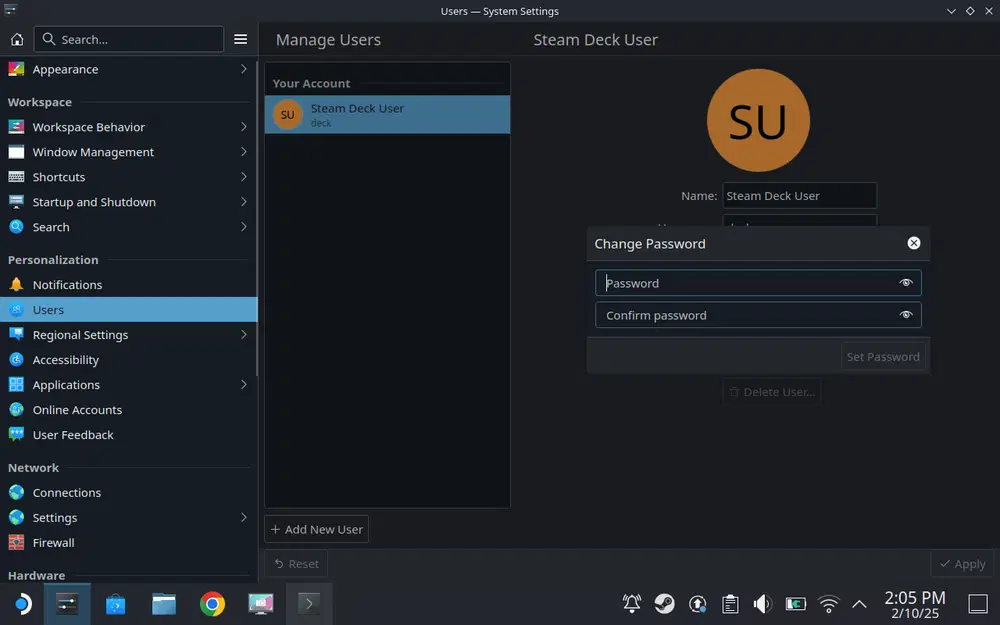Image resolution: width=1000 pixels, height=625 pixels.
Task: Open application launcher in taskbar
Action: tap(22, 603)
